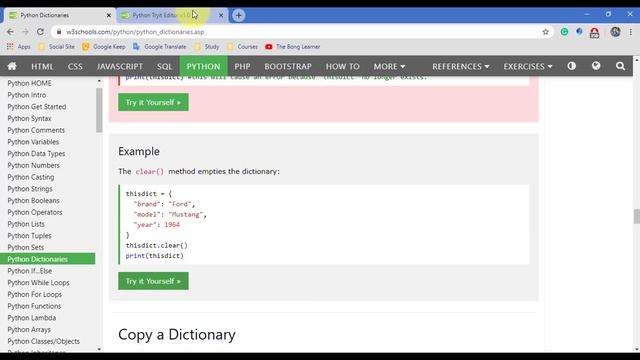Open Study bookmark folder
This screenshot has width=640, height=360.
coord(207,47)
